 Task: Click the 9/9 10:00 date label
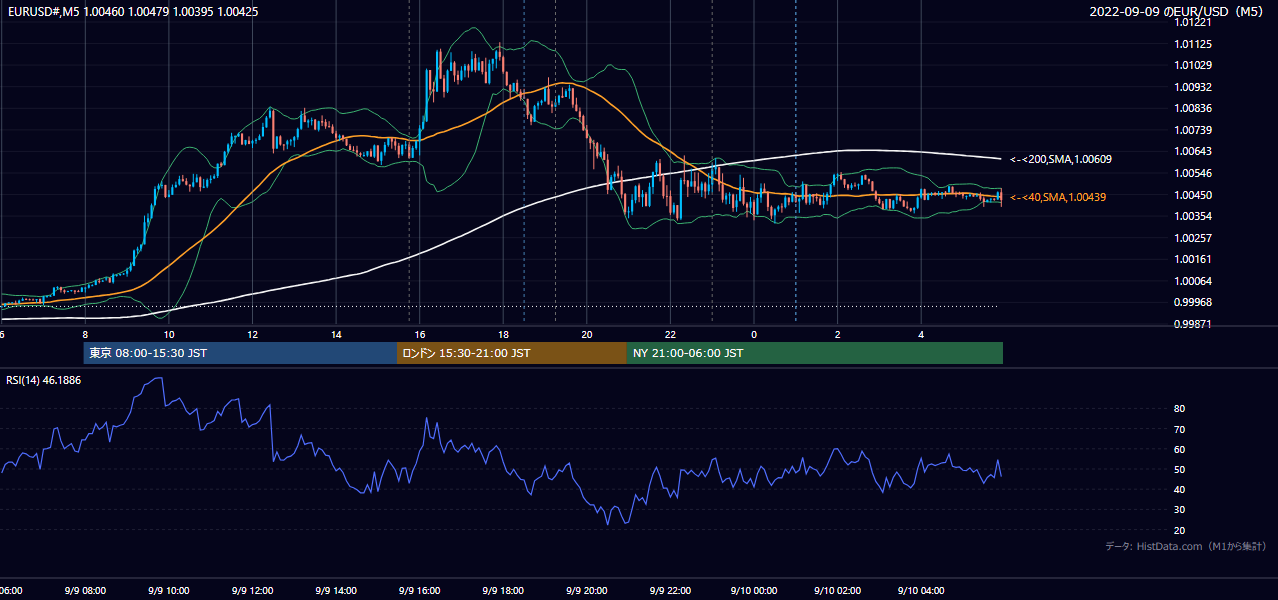[x=168, y=591]
